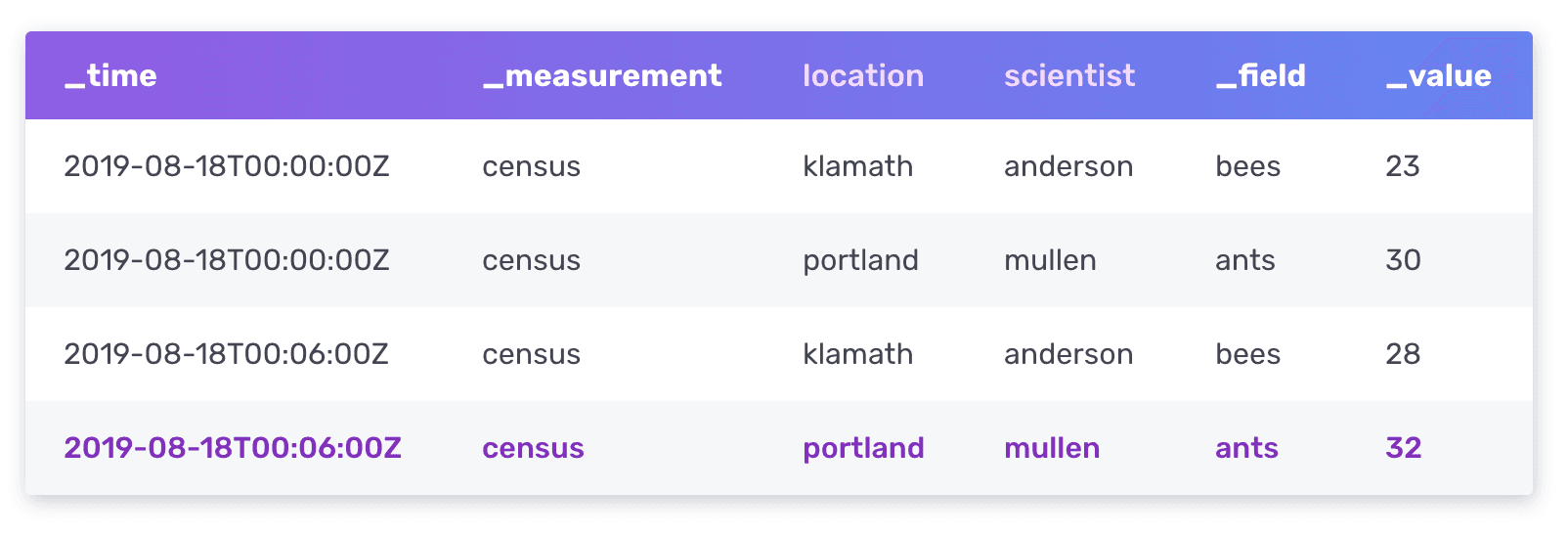Click the location column header
The image size is (1568, 538).
point(863,76)
